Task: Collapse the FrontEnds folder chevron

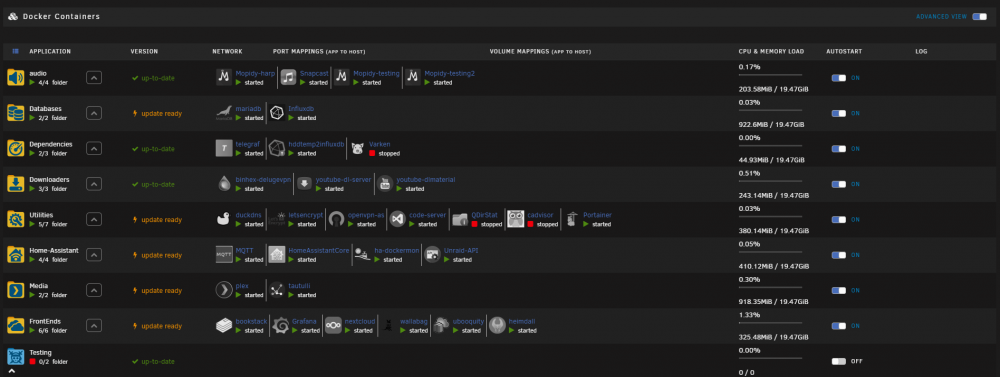Action: (x=94, y=325)
